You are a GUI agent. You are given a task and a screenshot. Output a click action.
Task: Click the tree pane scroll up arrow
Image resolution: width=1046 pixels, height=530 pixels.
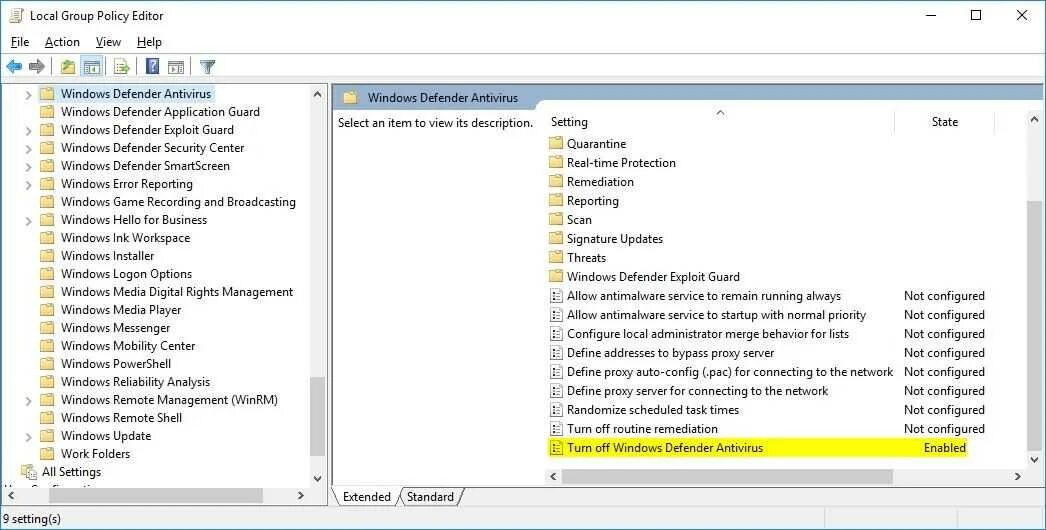click(x=318, y=95)
